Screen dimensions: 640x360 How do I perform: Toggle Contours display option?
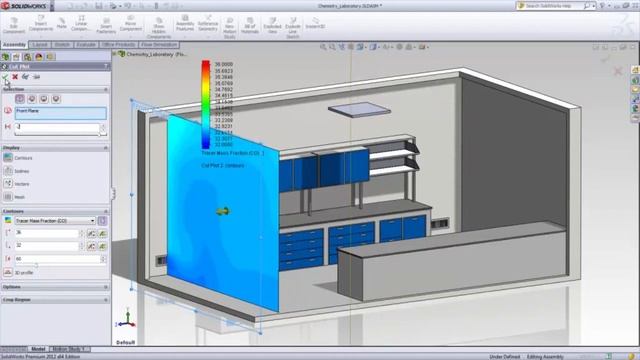coord(8,158)
